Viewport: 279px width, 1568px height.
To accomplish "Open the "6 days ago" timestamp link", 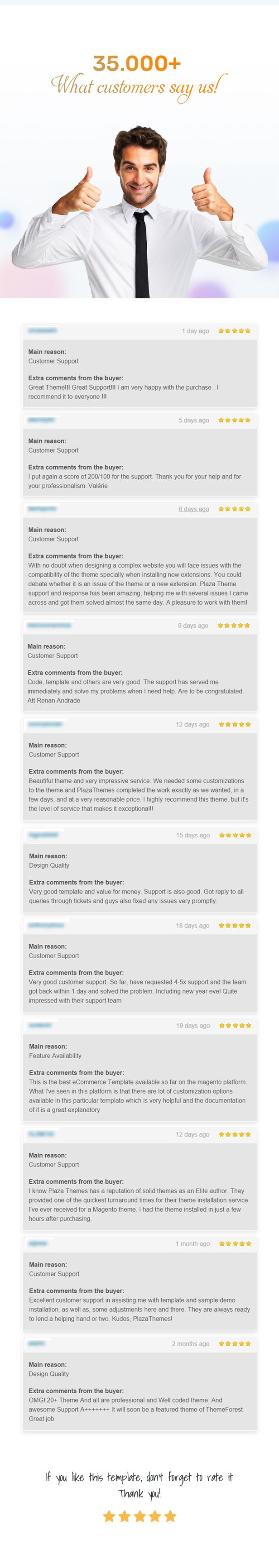I will [x=194, y=509].
